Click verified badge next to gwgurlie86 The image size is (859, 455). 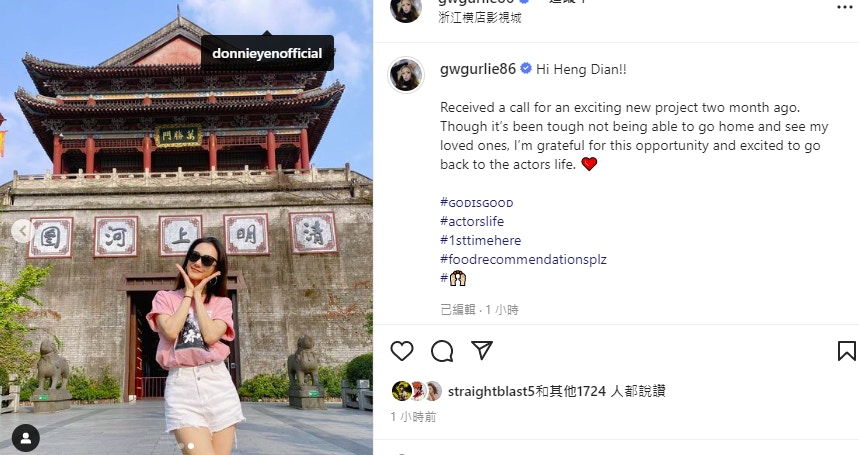point(525,69)
